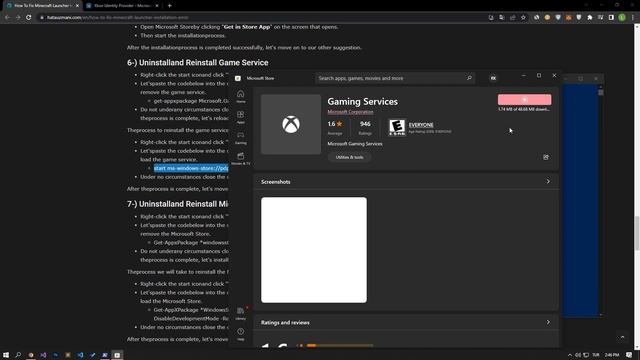Open Library in Store sidebar
The image size is (640, 360).
coord(240,313)
